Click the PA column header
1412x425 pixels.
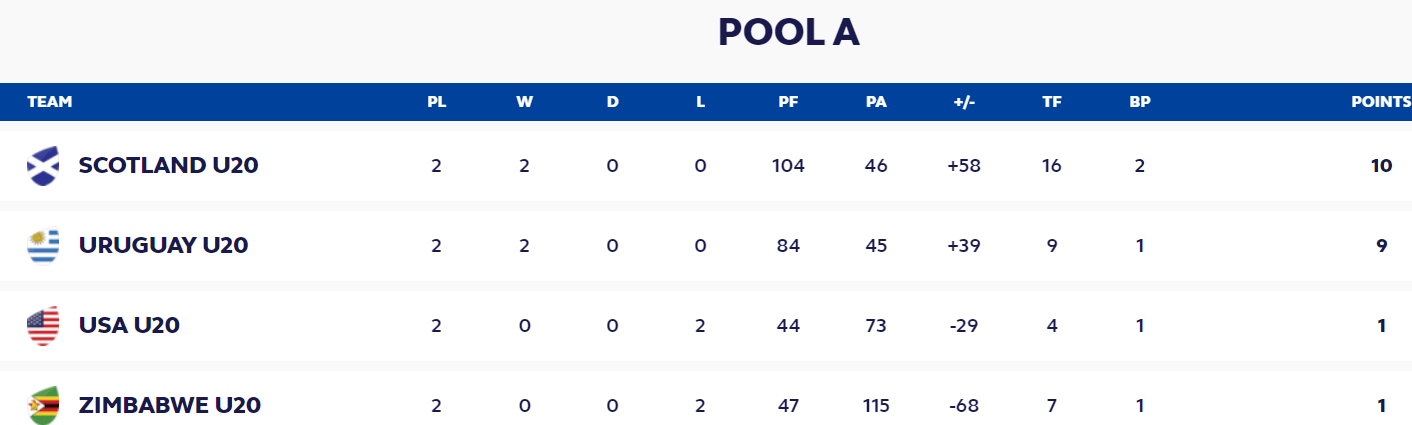[876, 102]
